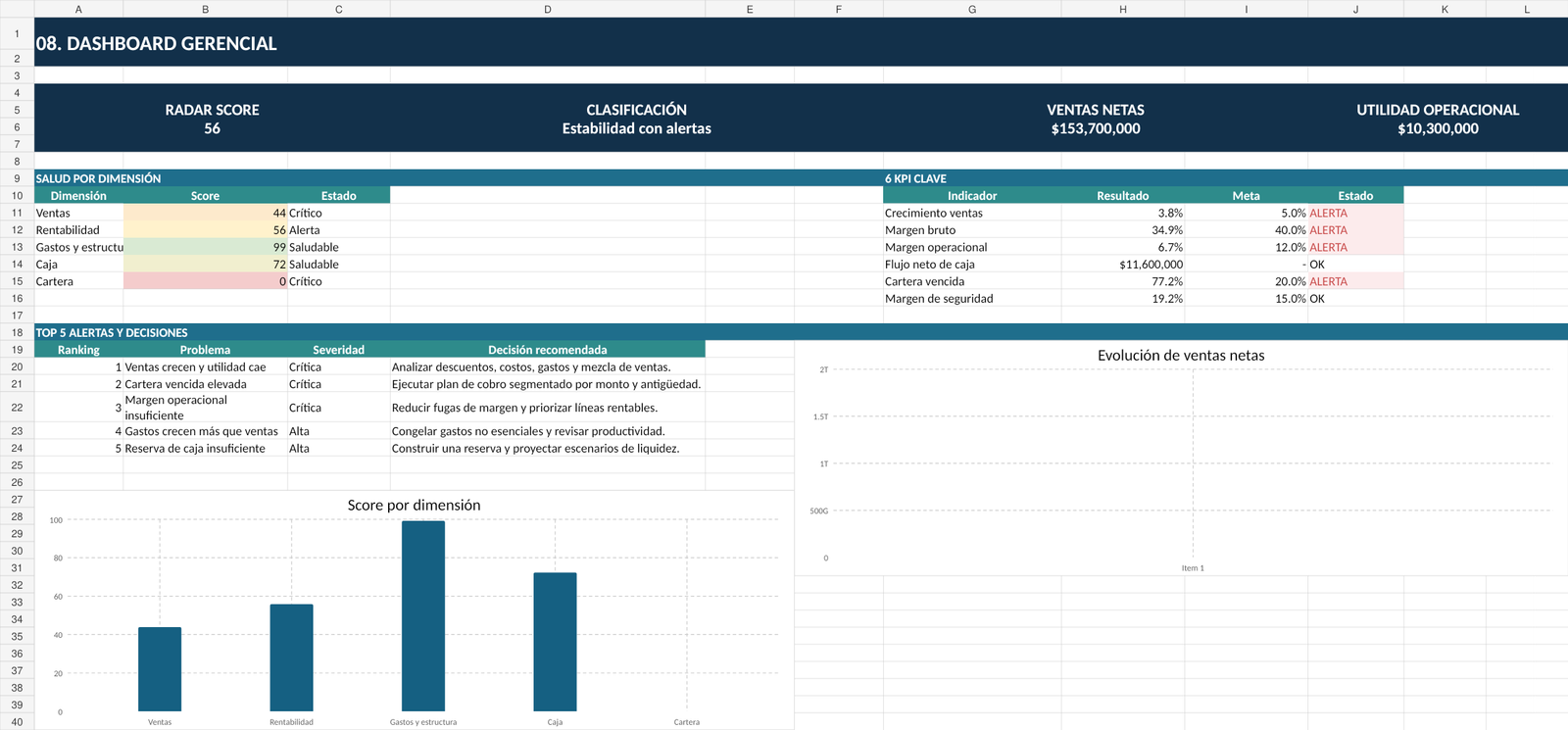Click the 'Dimensión' column heading
The width and height of the screenshot is (1568, 730).
coord(78,196)
